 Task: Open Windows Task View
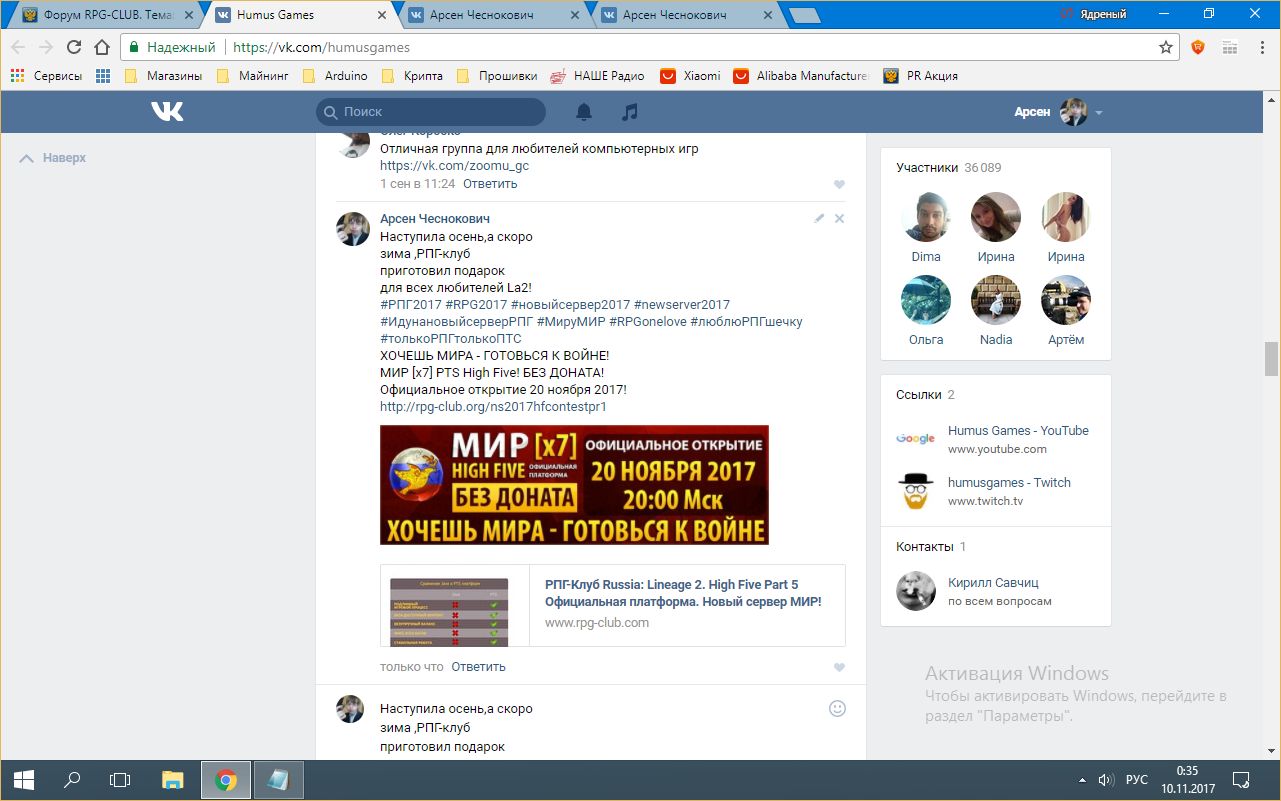coord(120,779)
